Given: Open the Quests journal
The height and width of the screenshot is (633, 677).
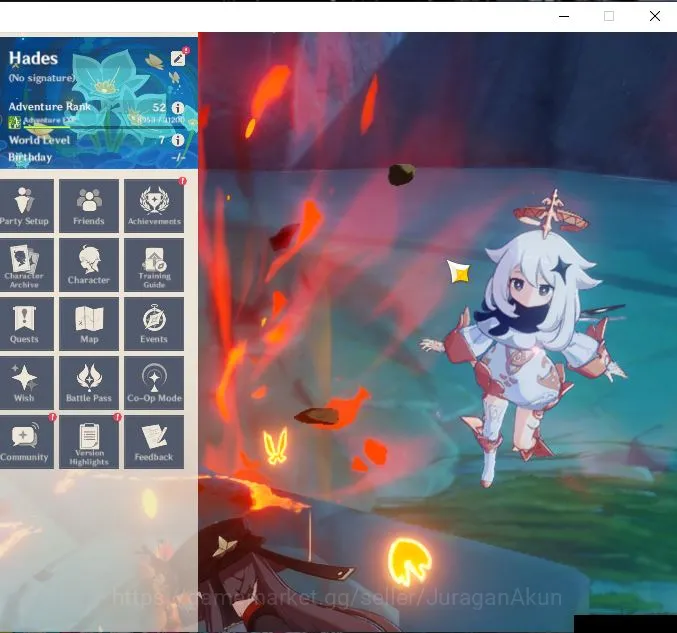Looking at the screenshot, I should coord(26,324).
